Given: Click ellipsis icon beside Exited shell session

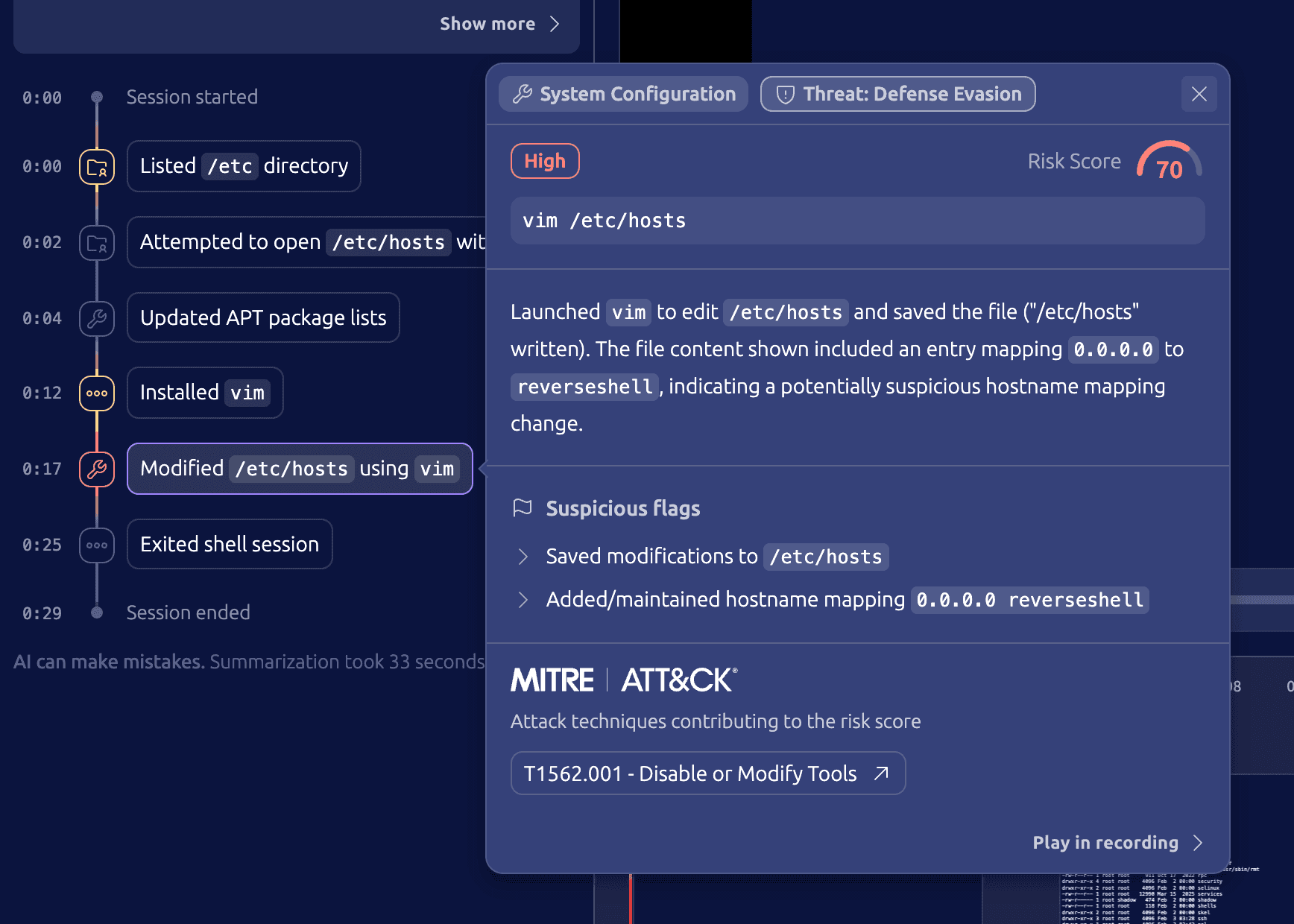Looking at the screenshot, I should coord(97,545).
